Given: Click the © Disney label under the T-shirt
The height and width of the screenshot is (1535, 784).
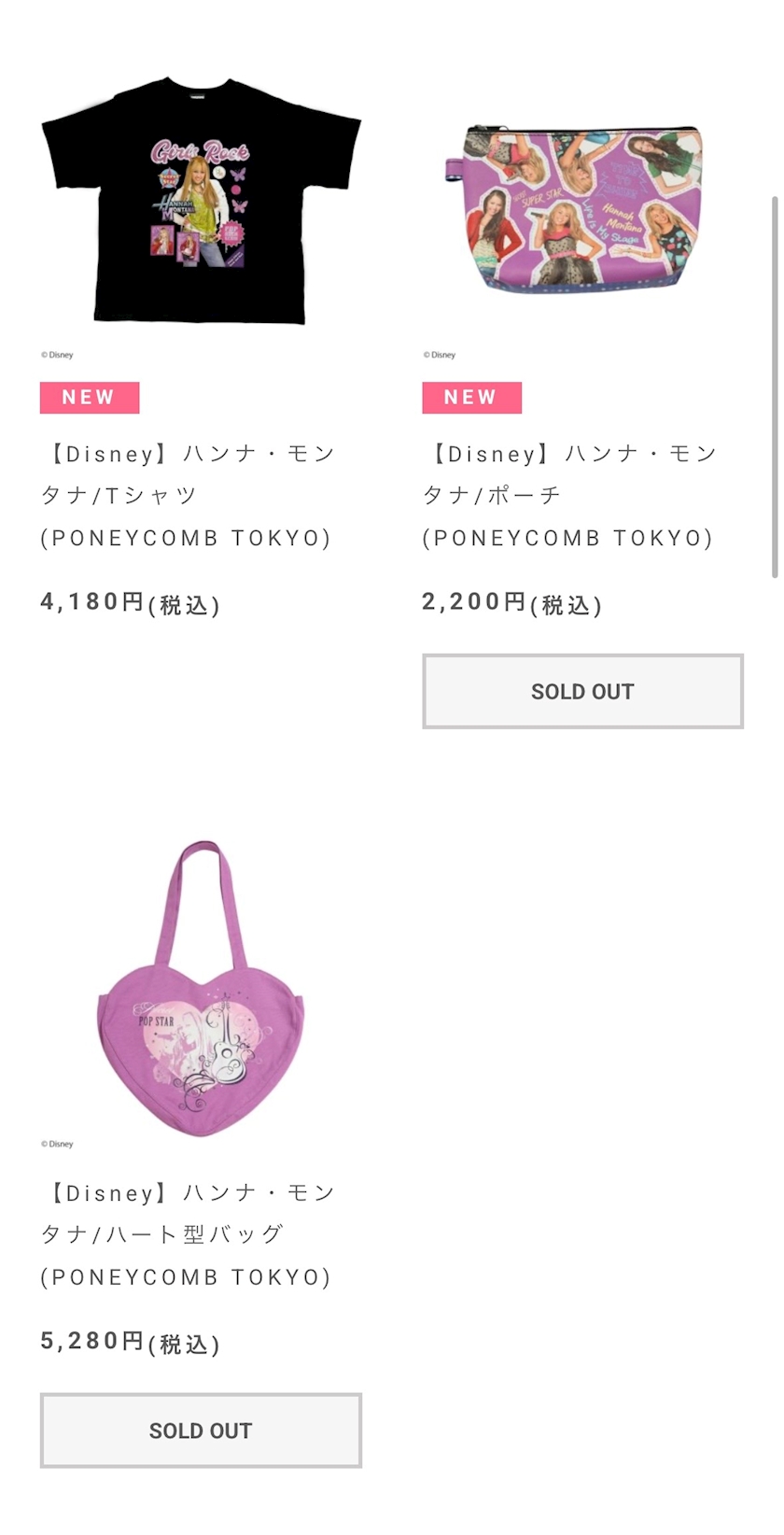Looking at the screenshot, I should 57,355.
